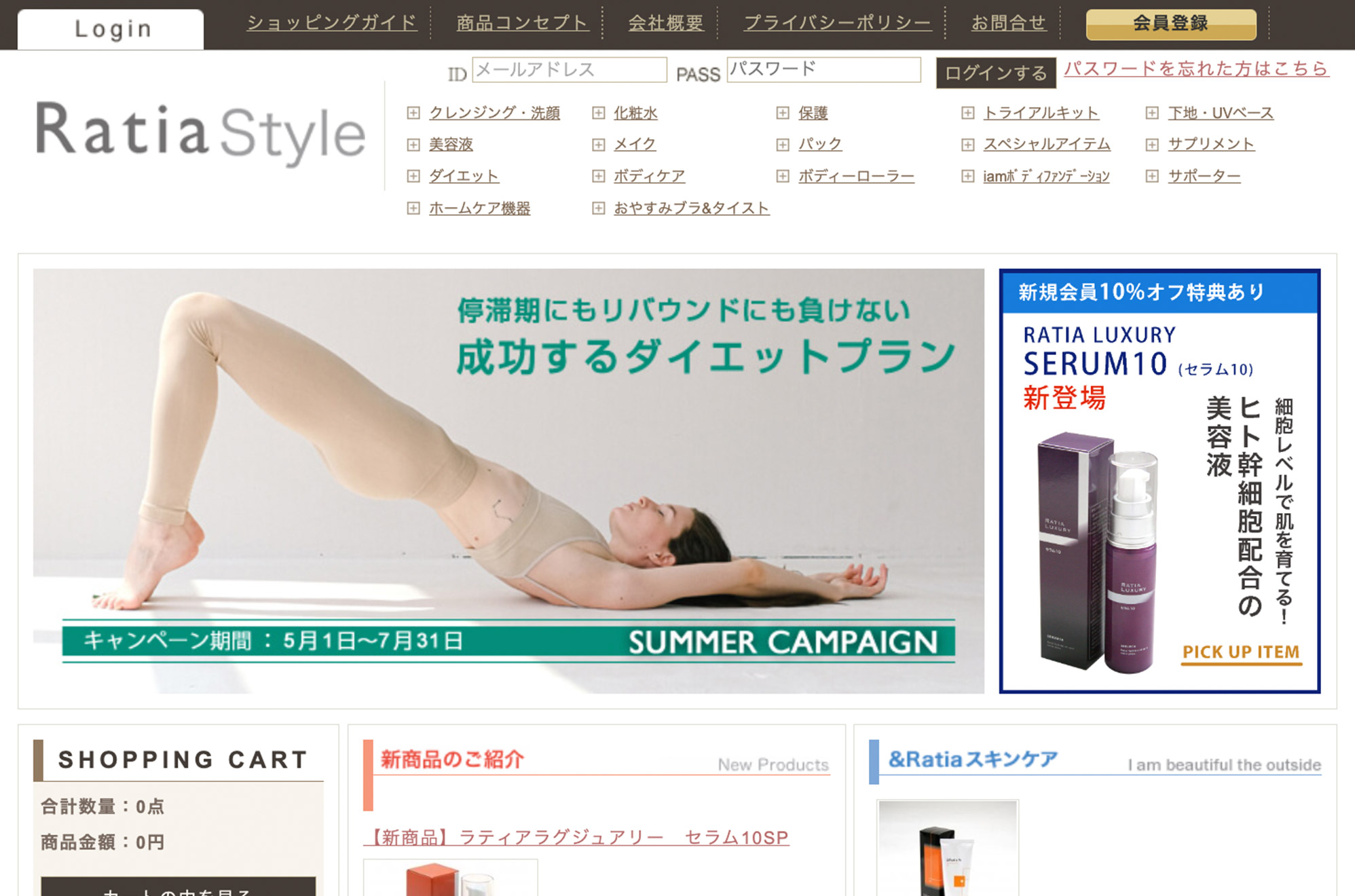Click the plus icon beside ダイエット
This screenshot has width=1355, height=896.
point(413,176)
